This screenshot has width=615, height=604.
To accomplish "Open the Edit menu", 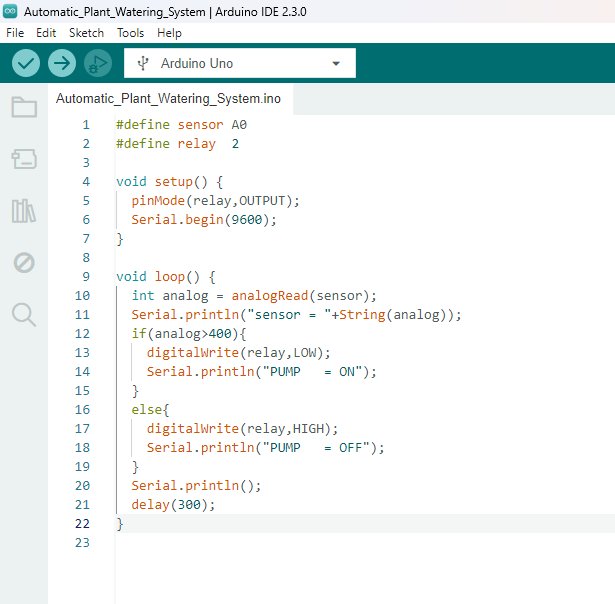I will point(46,33).
